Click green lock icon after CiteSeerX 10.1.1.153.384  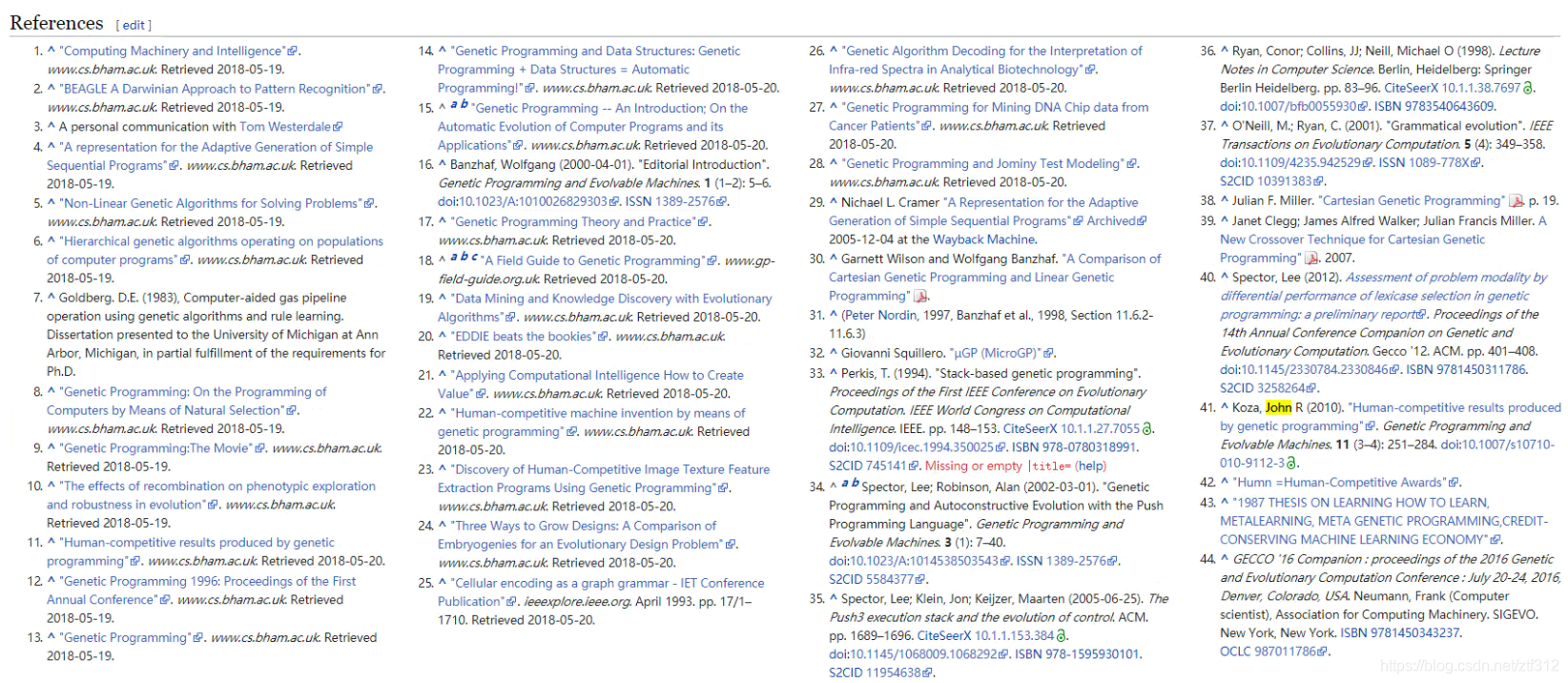click(1062, 636)
